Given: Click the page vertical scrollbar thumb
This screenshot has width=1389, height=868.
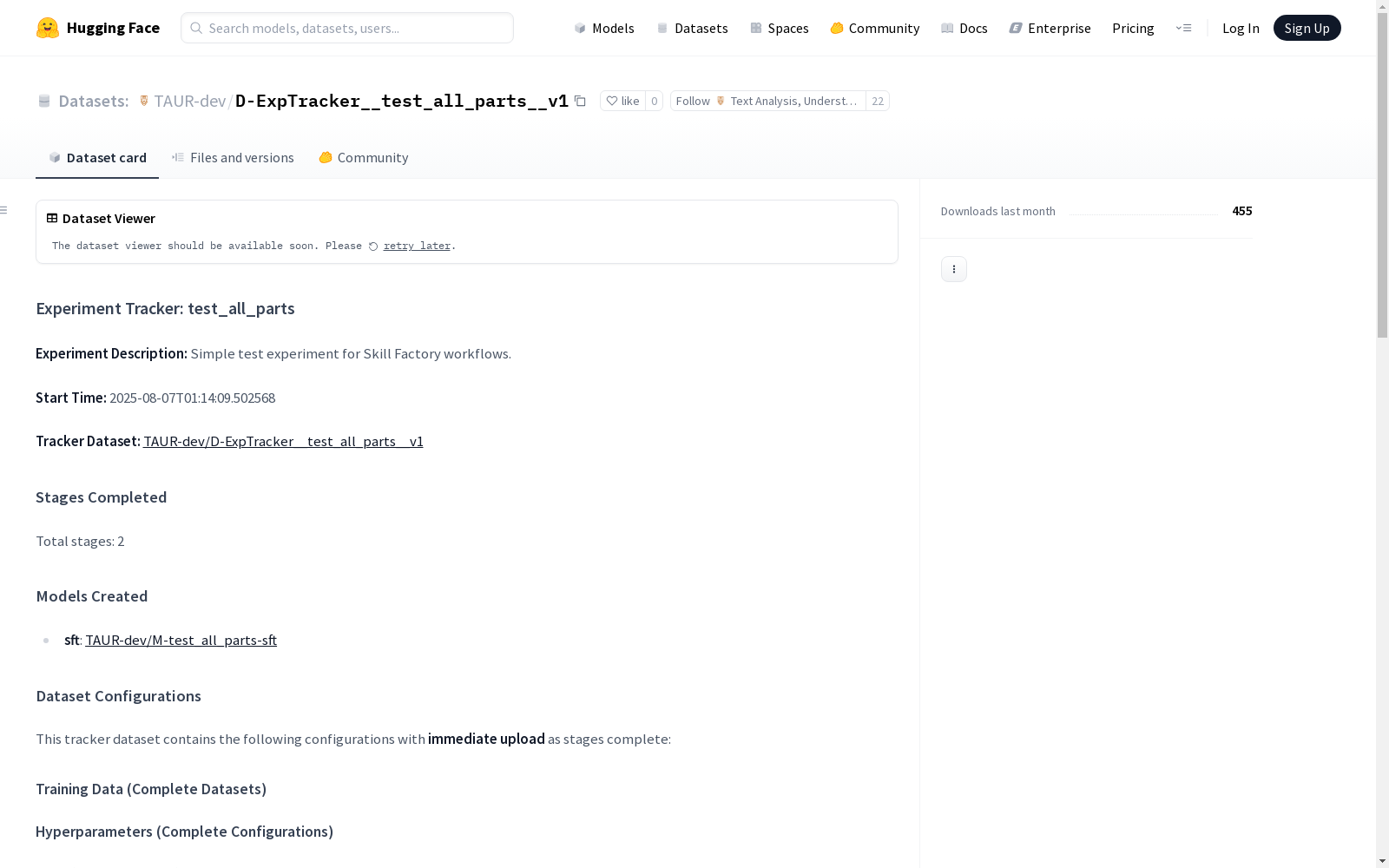Looking at the screenshot, I should (x=1382, y=175).
